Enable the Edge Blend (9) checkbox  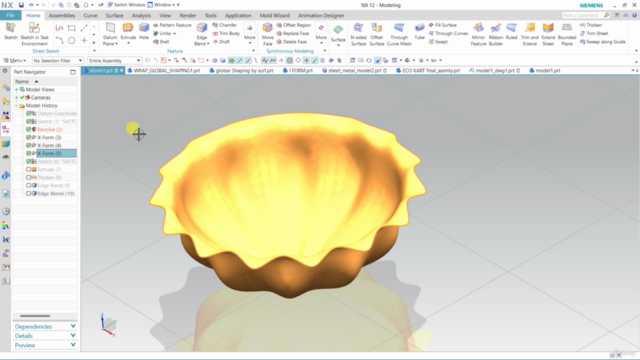[x=29, y=185]
